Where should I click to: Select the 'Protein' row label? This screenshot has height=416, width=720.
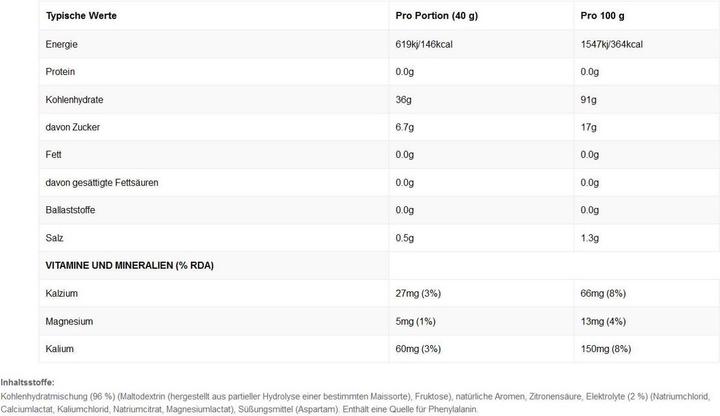(62, 72)
